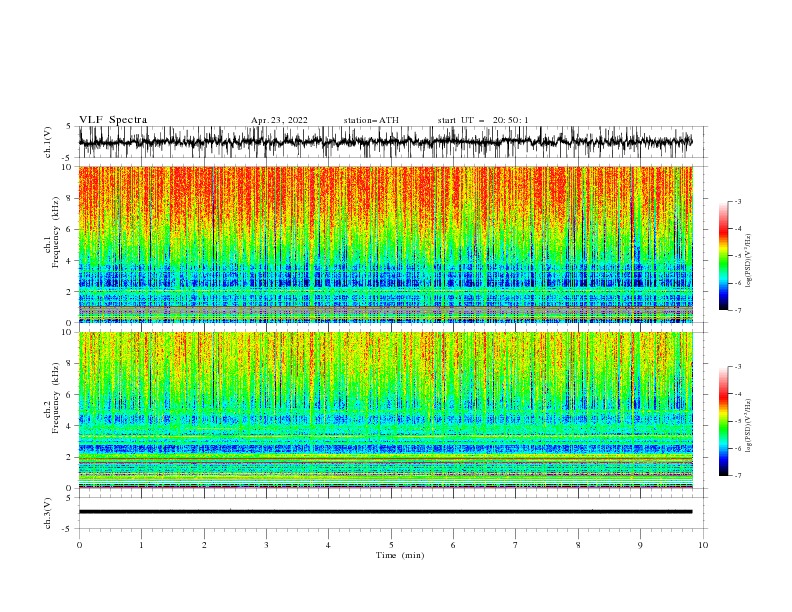Click the "5" tick on the time axis
This screenshot has height=612, width=792.
pos(391,545)
